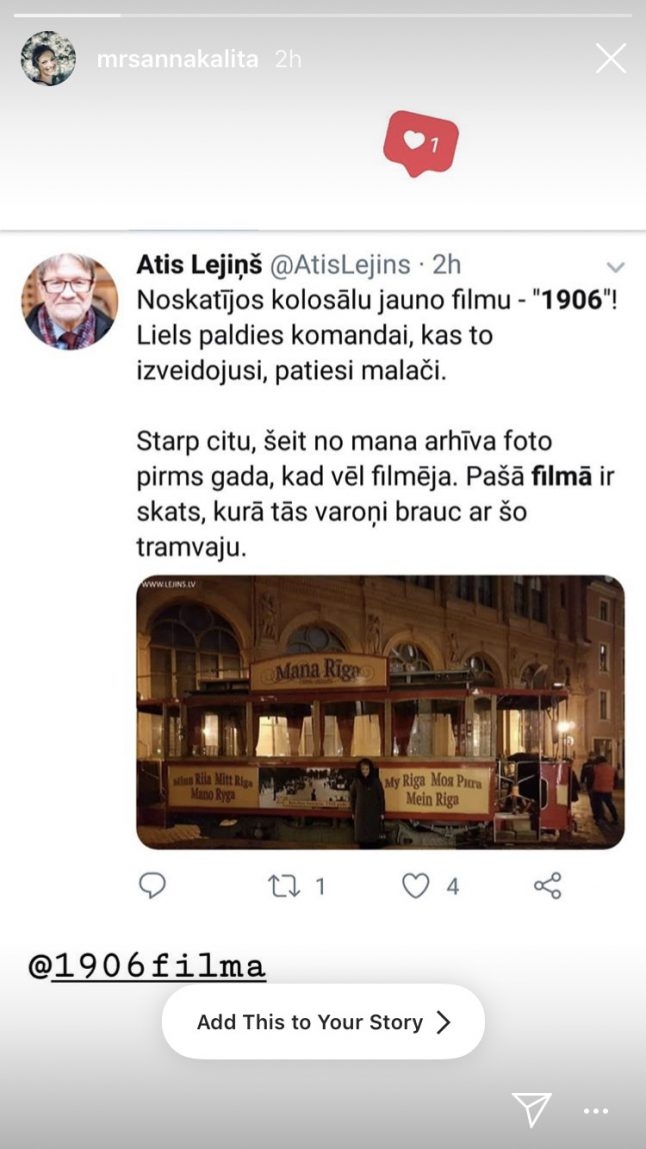Image resolution: width=646 pixels, height=1149 pixels.
Task: Open mrsannakalita profile picture
Action: point(48,59)
